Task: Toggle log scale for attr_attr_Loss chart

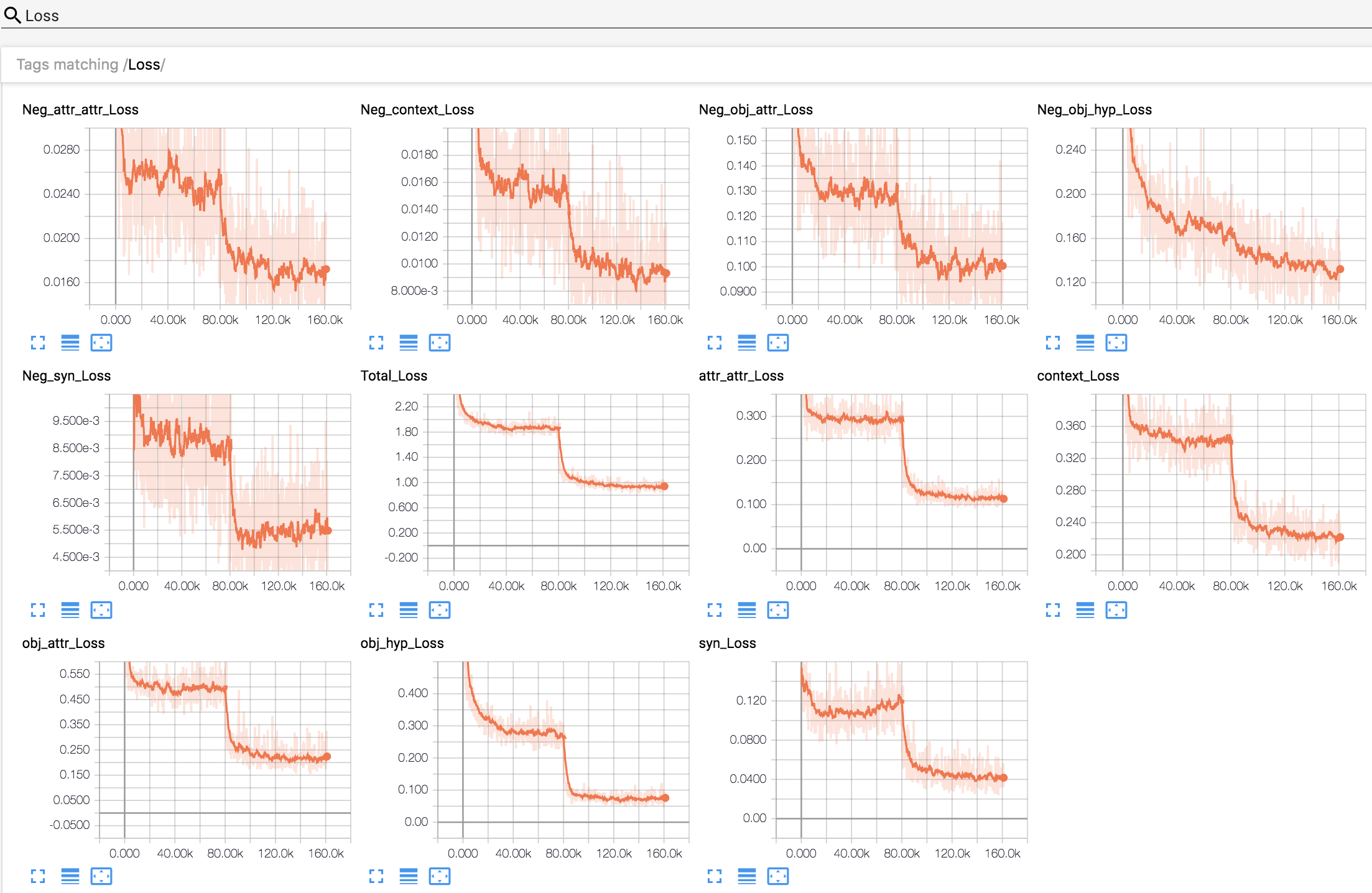Action: [x=746, y=610]
